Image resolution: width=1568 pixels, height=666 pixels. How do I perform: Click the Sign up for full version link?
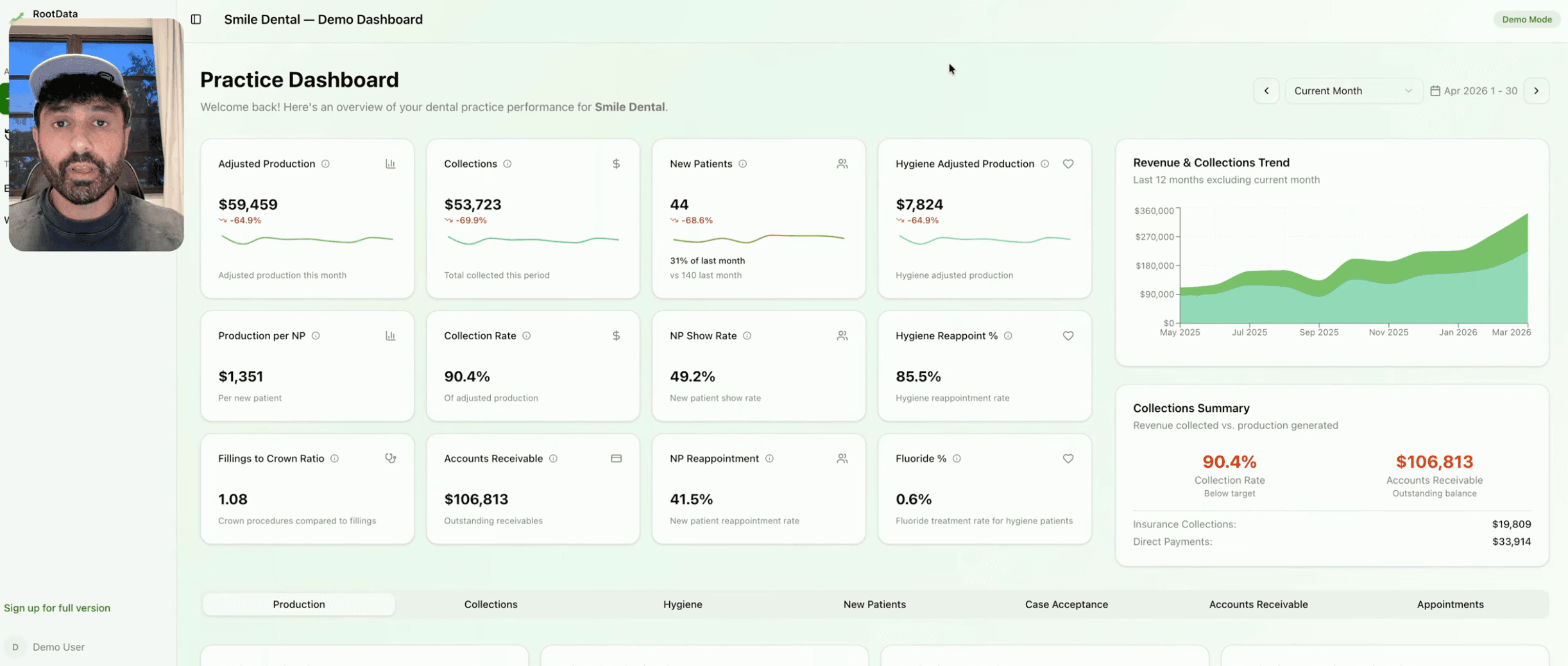coord(57,608)
